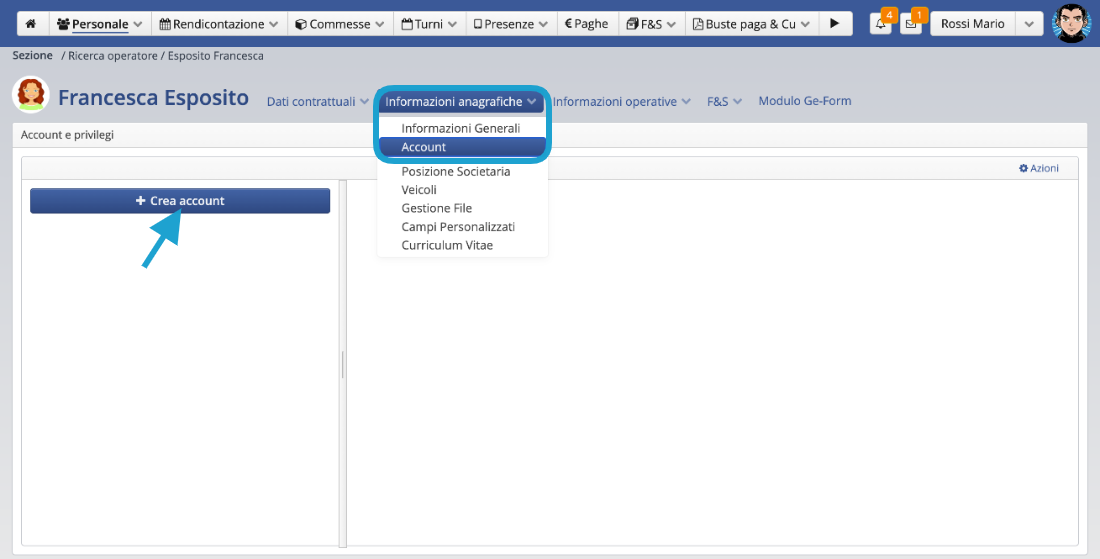Open the Gestione File entry
Screen dimensions: 1100x559
click(436, 208)
